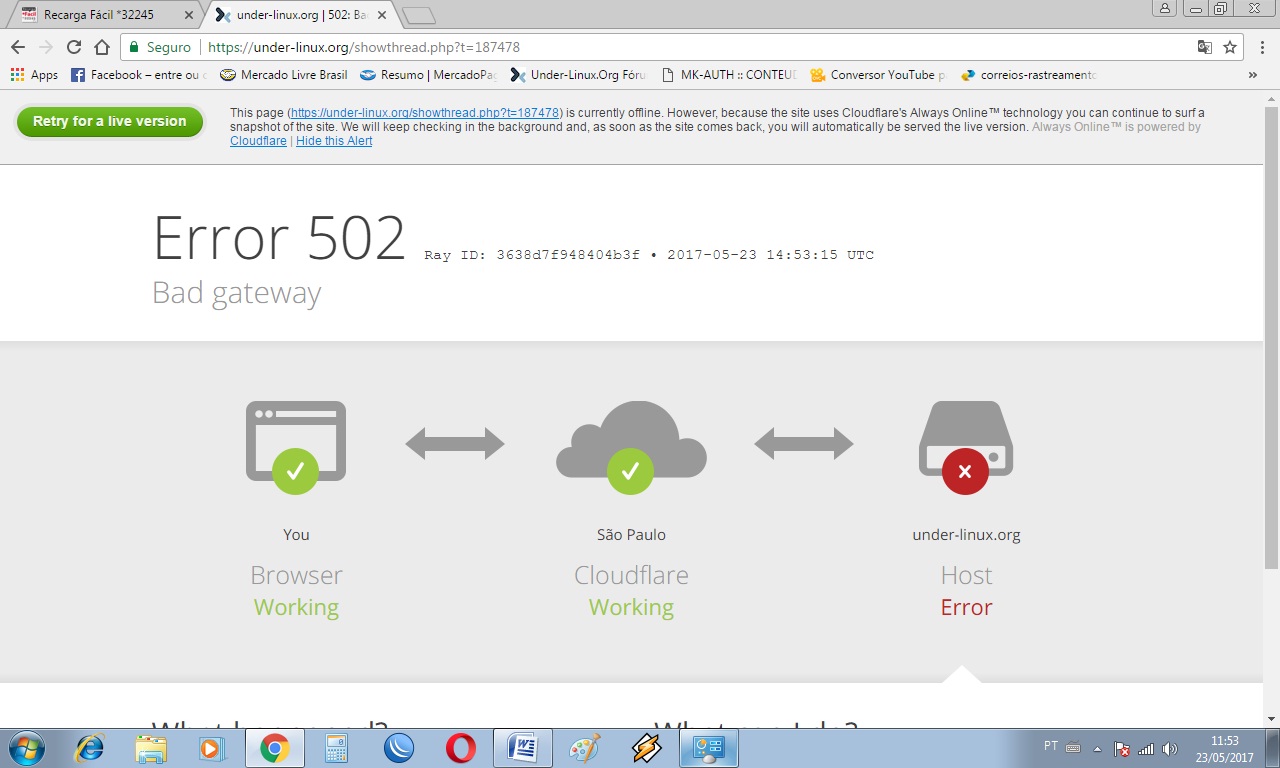Viewport: 1280px width, 768px height.
Task: Open Windows Explorer from the taskbar
Action: coord(151,748)
